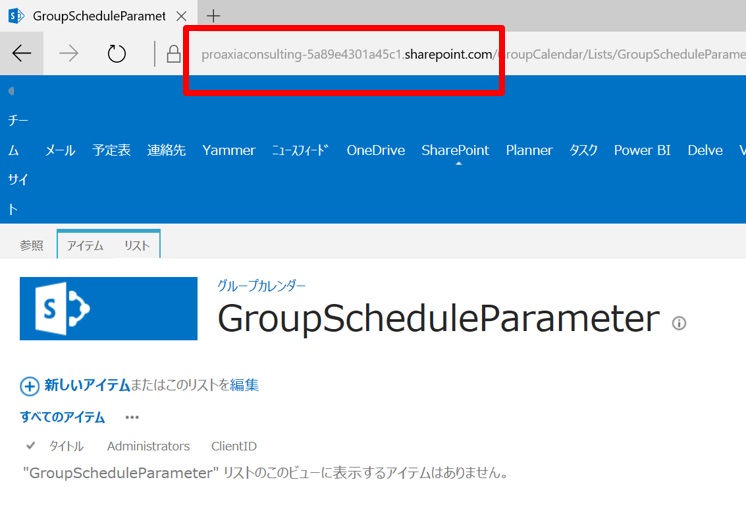Toggle the select-all checkmark column header
Screen dimensions: 746x521
coord(30,446)
